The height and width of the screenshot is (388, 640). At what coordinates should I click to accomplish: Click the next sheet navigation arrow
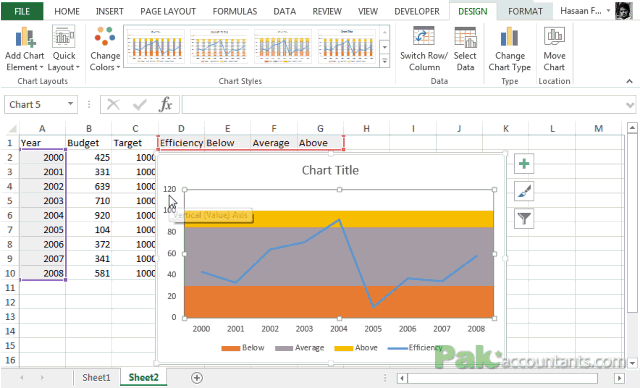tap(42, 378)
